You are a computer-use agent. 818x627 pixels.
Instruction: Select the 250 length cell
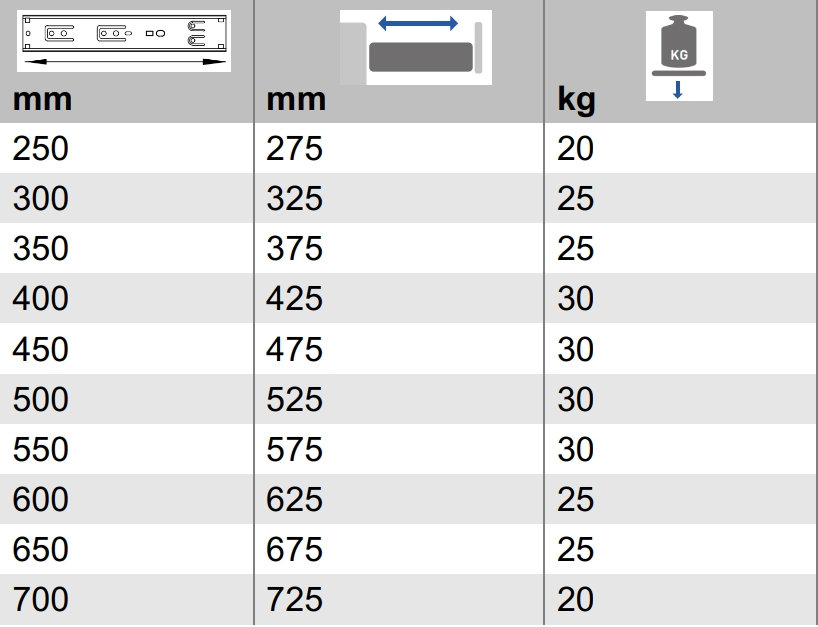(x=127, y=148)
